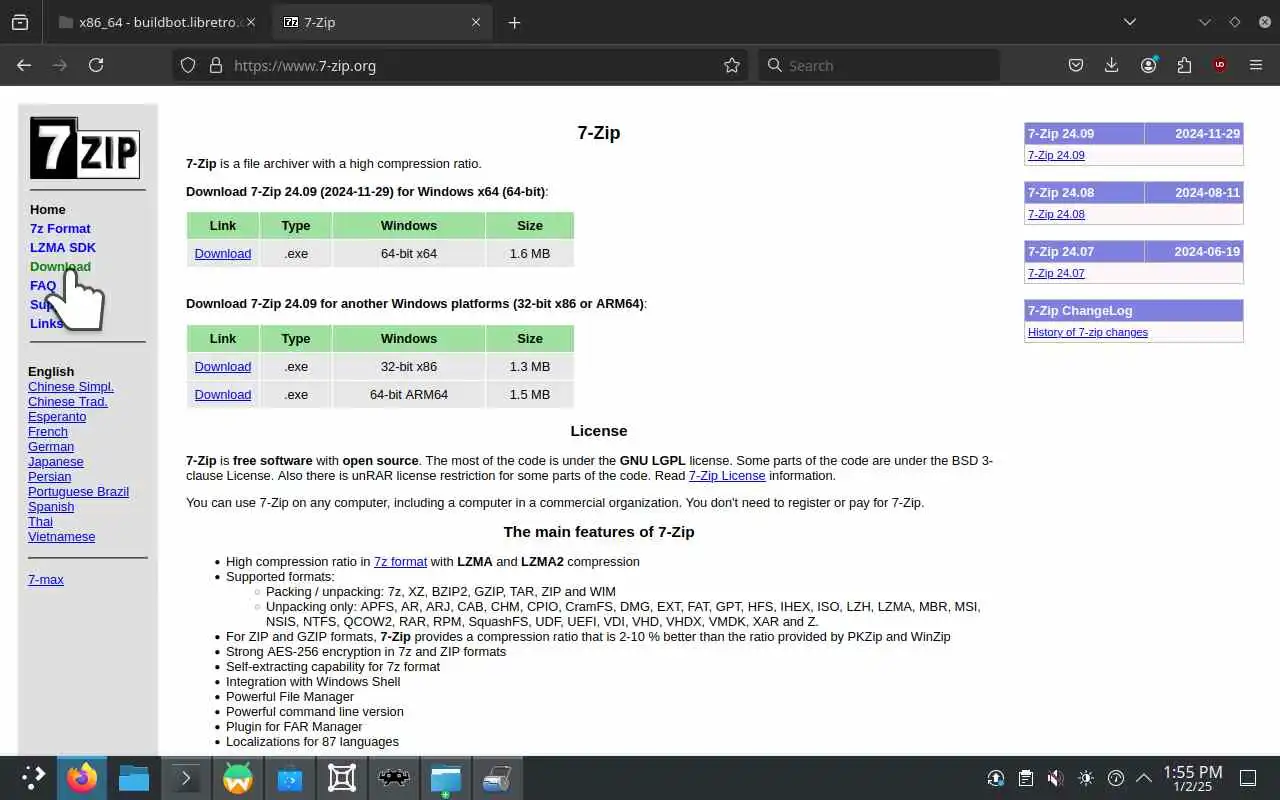
Task: Expand the list all tabs chevron
Action: [x=1130, y=22]
